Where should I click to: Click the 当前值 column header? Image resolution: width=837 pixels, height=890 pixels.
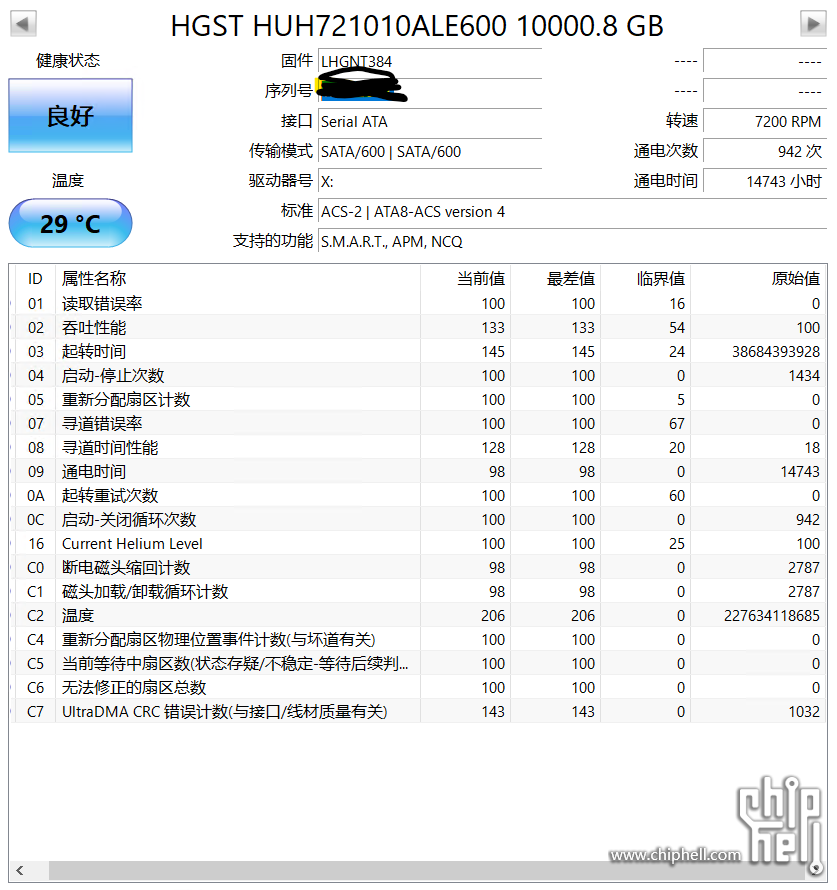465,279
